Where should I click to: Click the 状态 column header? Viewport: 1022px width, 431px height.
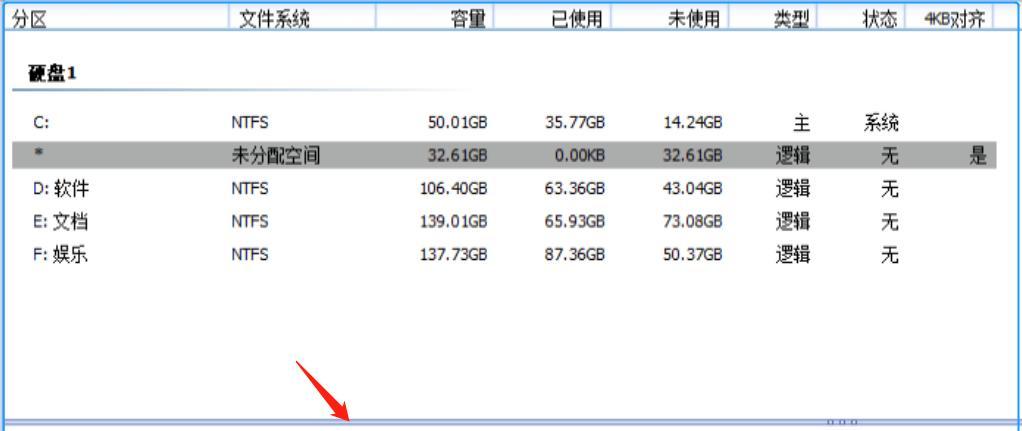click(861, 19)
